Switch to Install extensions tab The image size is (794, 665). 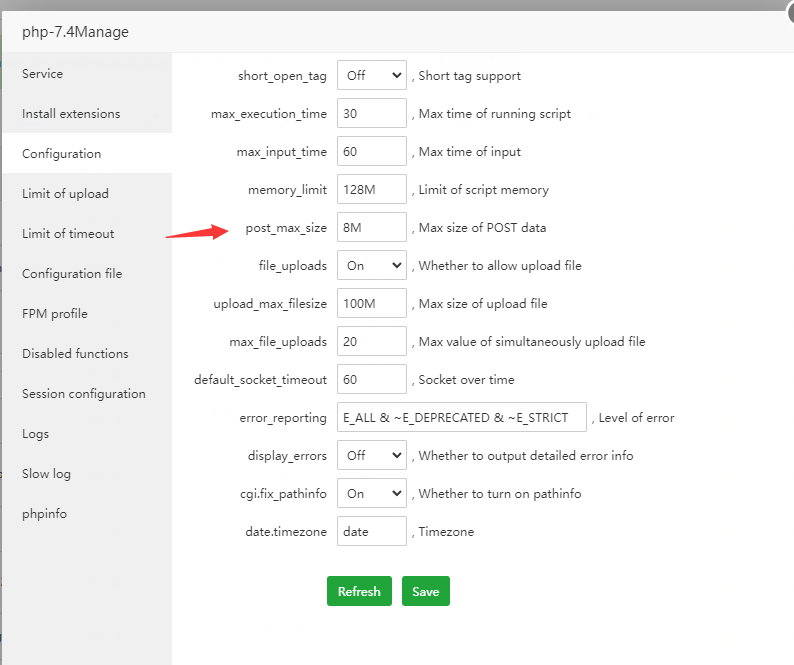pyautogui.click(x=71, y=113)
